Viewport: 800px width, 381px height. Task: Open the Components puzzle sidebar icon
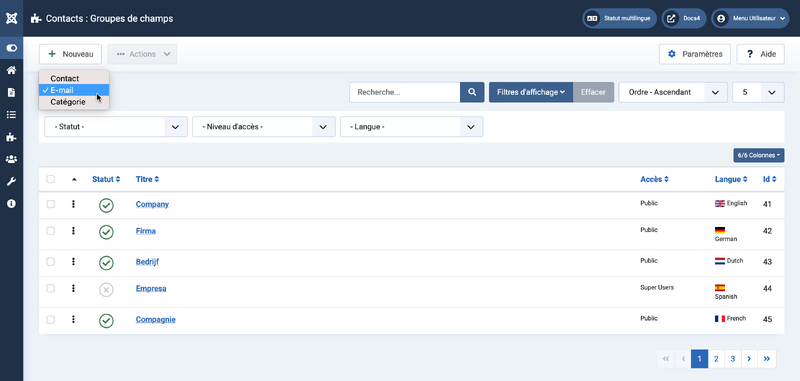click(11, 137)
